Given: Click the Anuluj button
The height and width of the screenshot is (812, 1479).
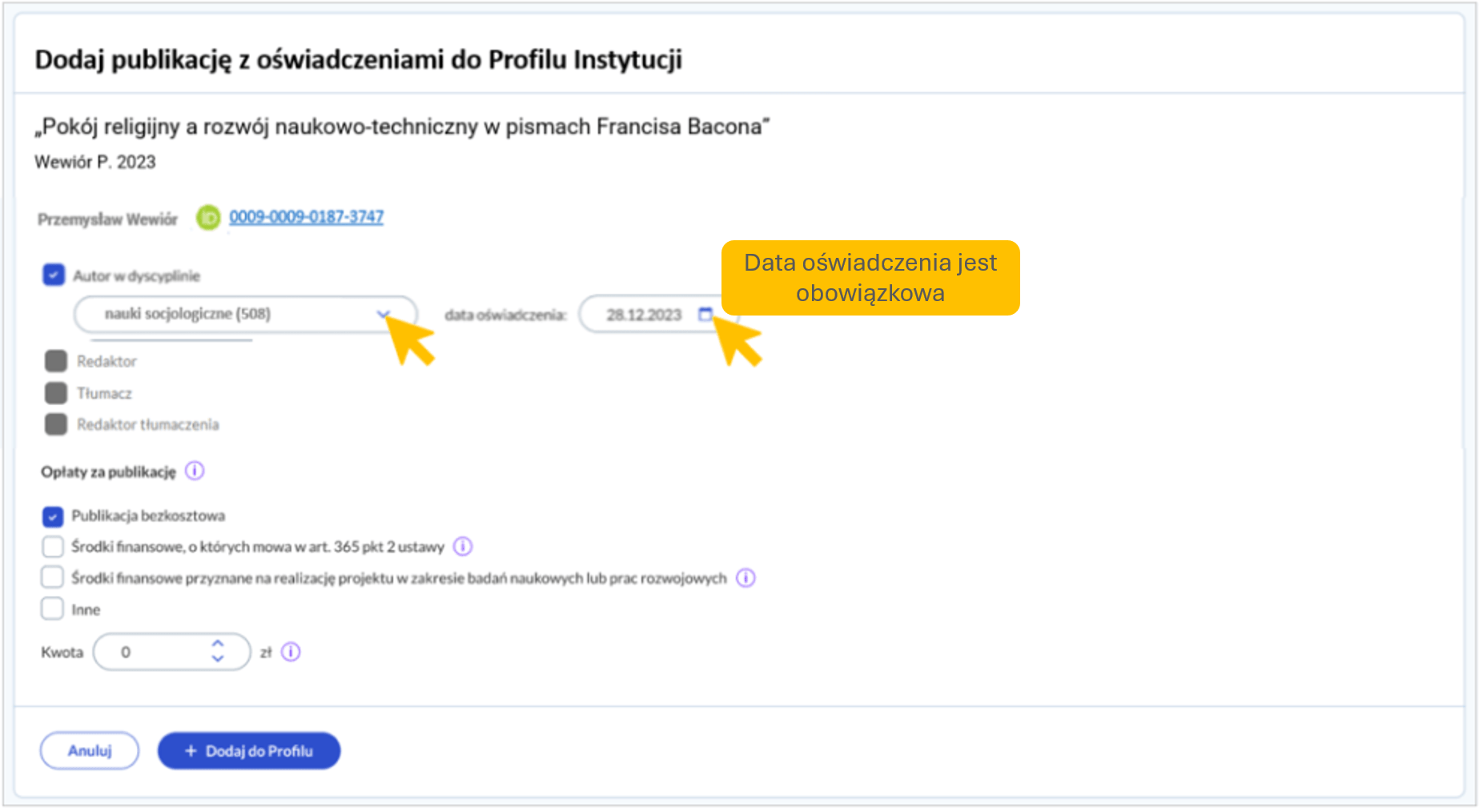Looking at the screenshot, I should (x=90, y=750).
